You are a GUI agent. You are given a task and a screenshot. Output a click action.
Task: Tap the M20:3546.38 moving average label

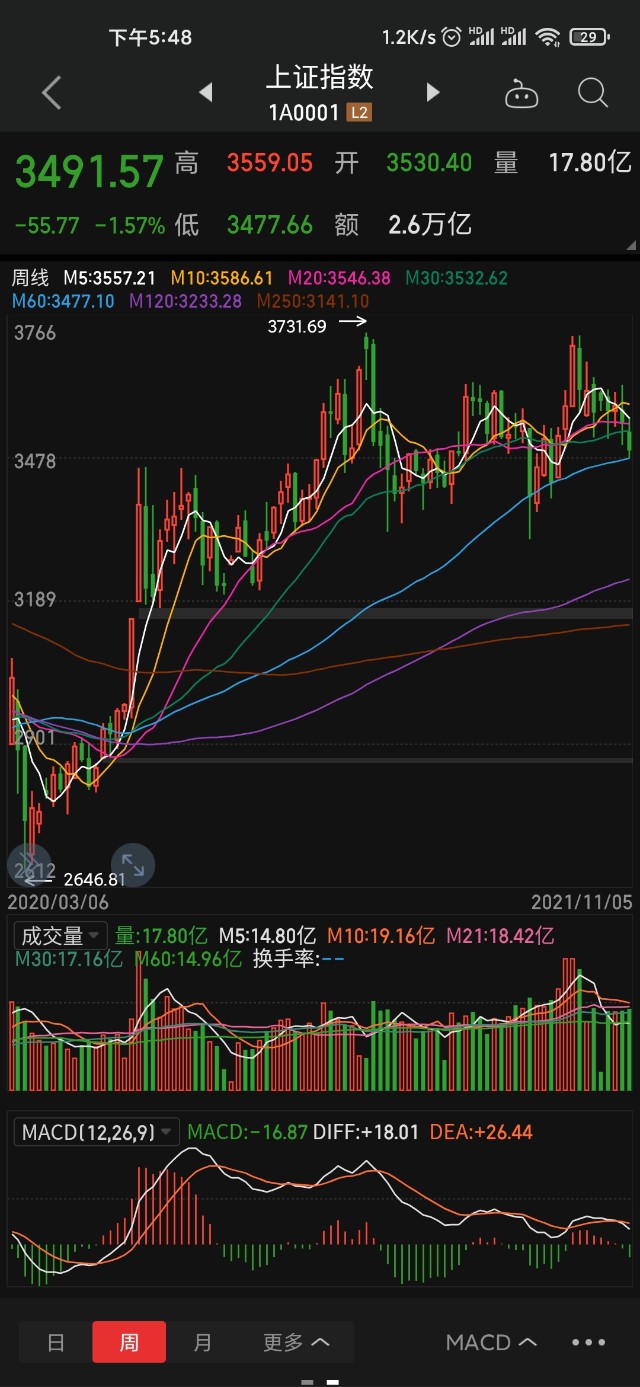click(339, 277)
